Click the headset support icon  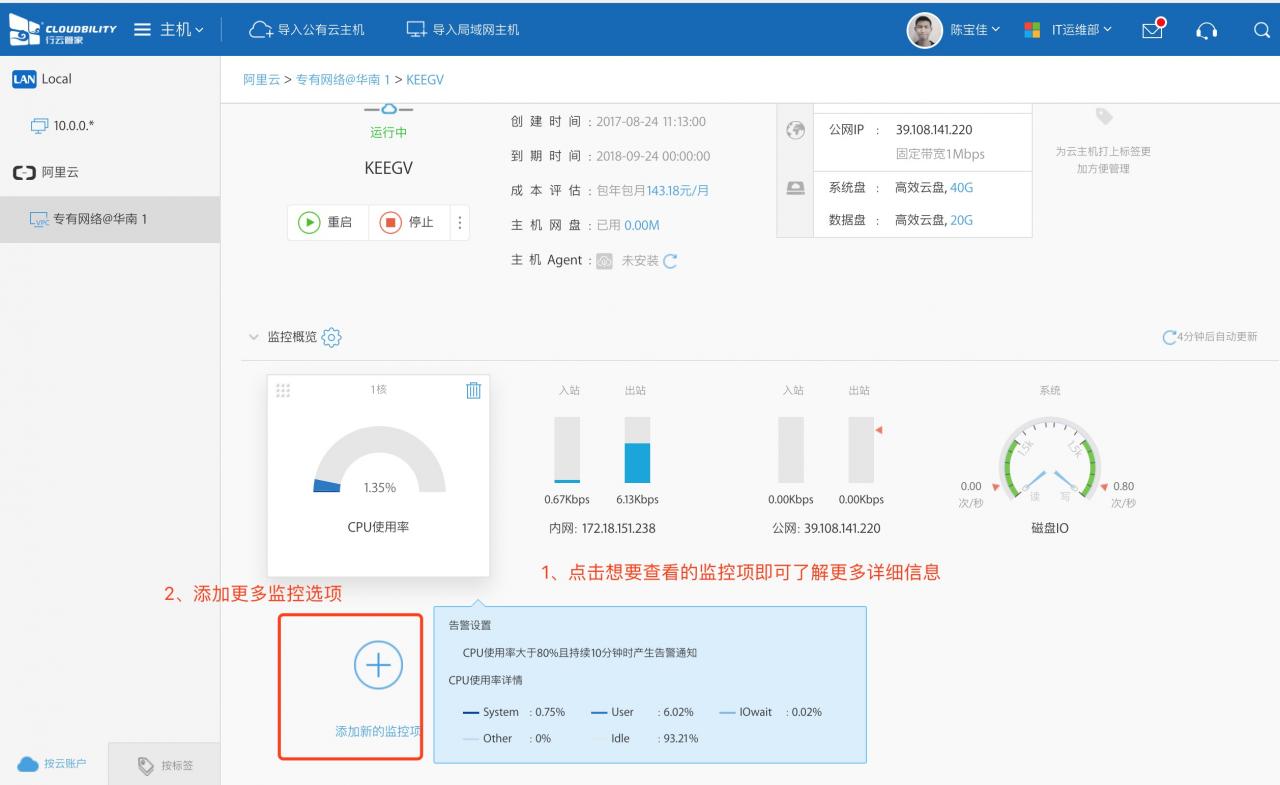click(x=1207, y=30)
